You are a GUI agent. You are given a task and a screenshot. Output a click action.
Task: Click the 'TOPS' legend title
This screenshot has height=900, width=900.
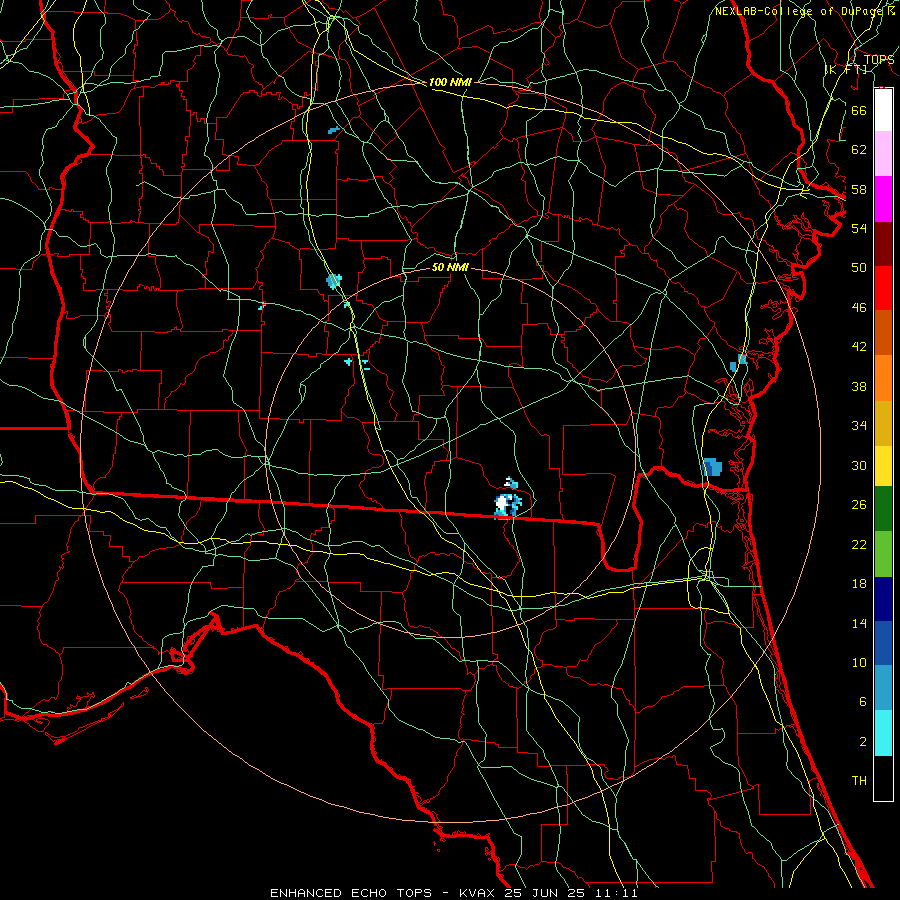[879, 60]
